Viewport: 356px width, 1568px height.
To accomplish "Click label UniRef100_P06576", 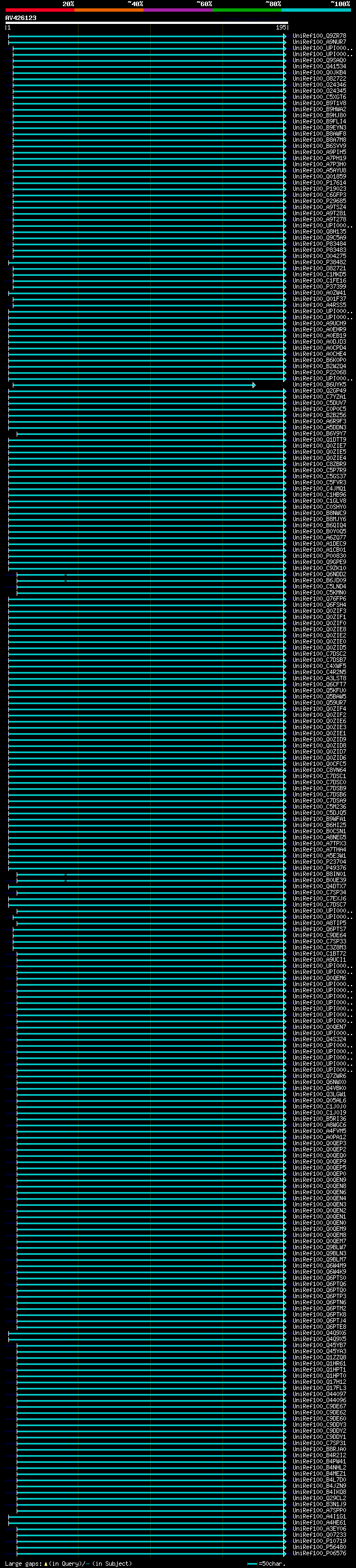I will (319, 1553).
